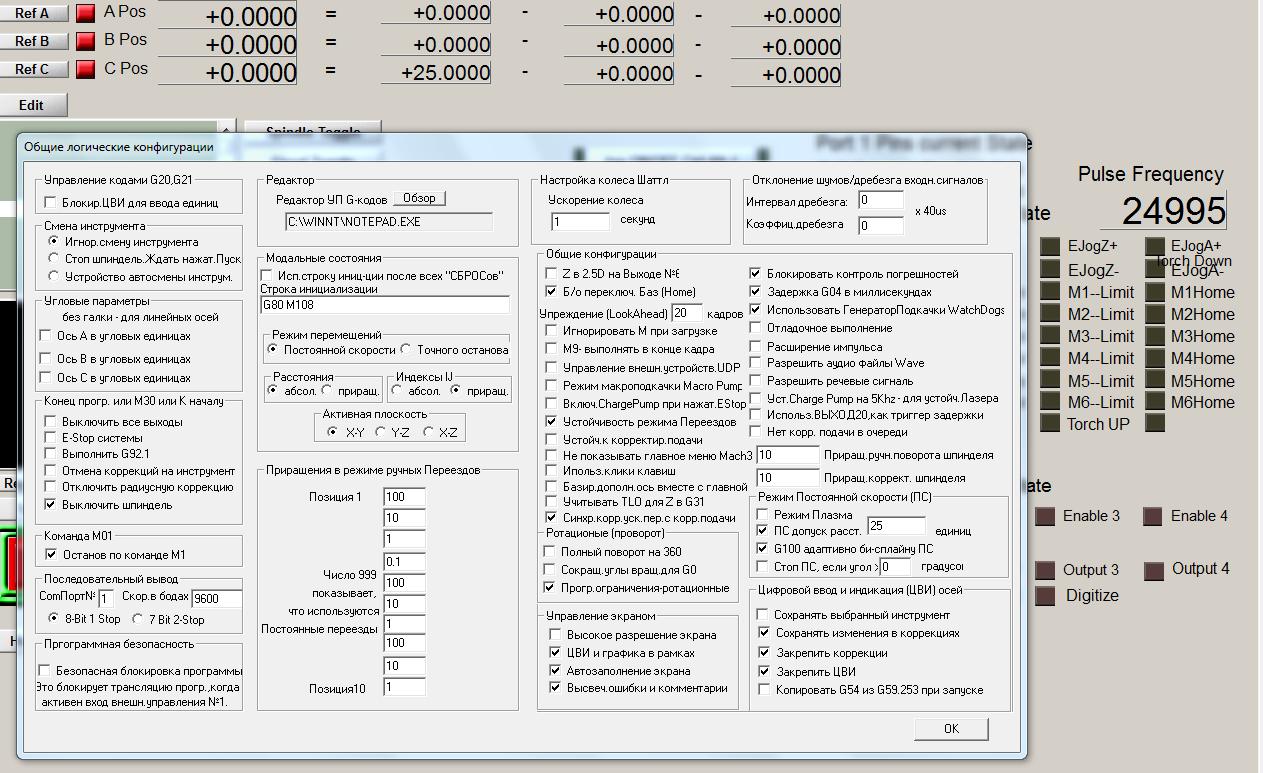The height and width of the screenshot is (773, 1263).
Task: Toggle Полный поворот на 360 checkbox
Action: point(549,551)
